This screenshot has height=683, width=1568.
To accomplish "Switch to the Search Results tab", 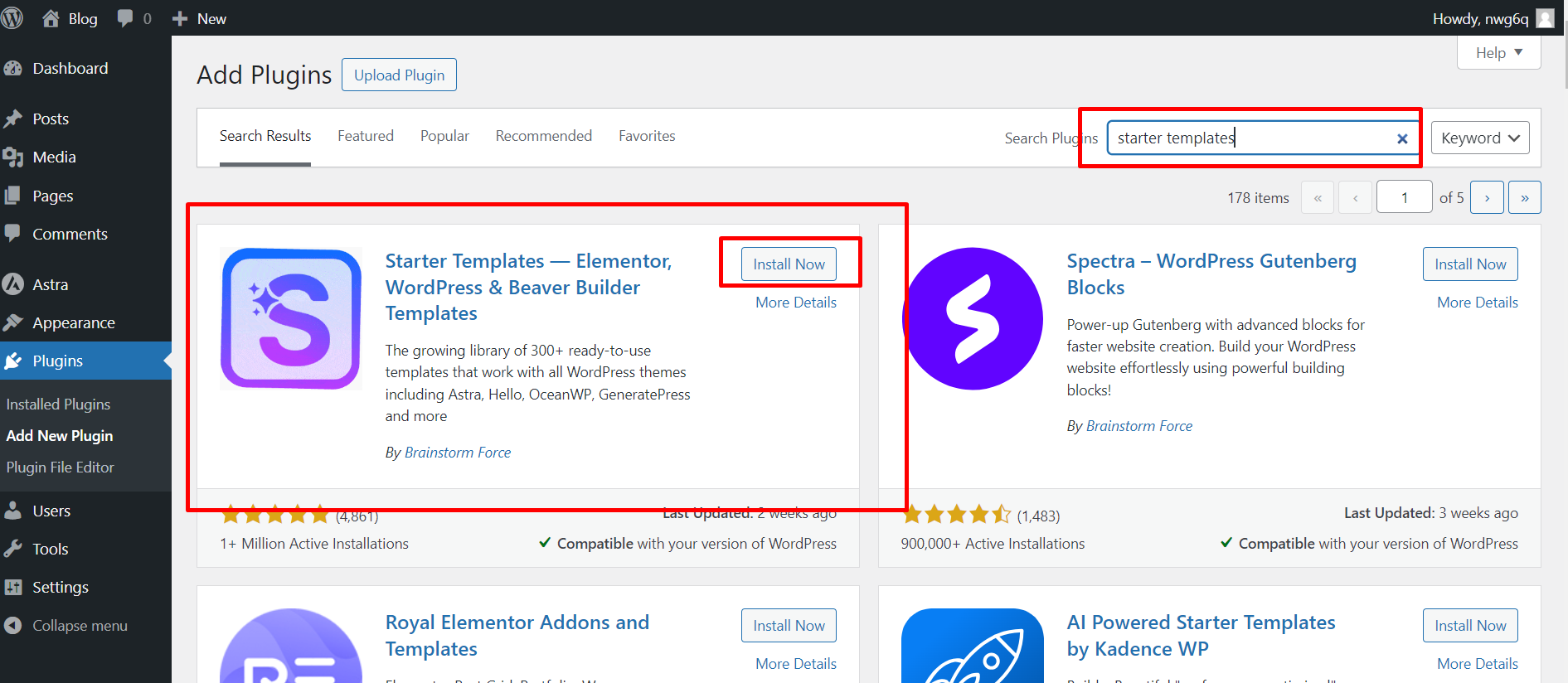I will [265, 136].
